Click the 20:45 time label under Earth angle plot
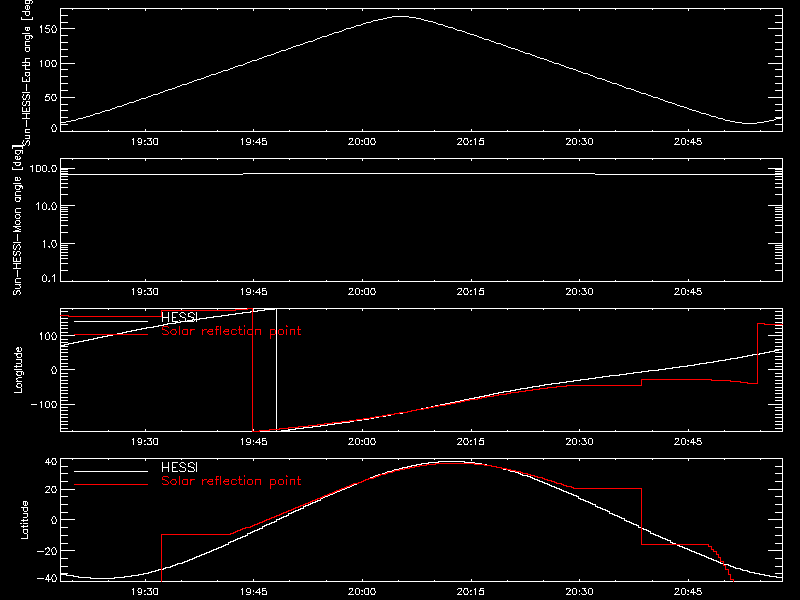Image resolution: width=800 pixels, height=600 pixels. (688, 142)
